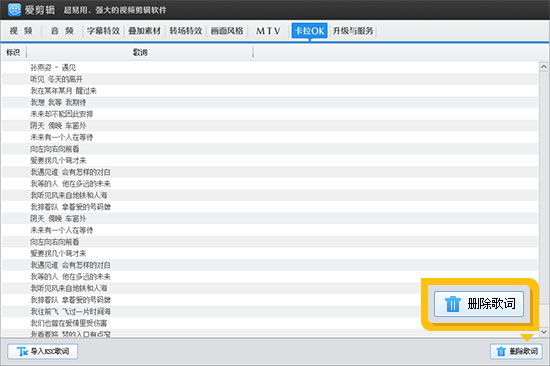Click the 标识 column header

click(13, 52)
